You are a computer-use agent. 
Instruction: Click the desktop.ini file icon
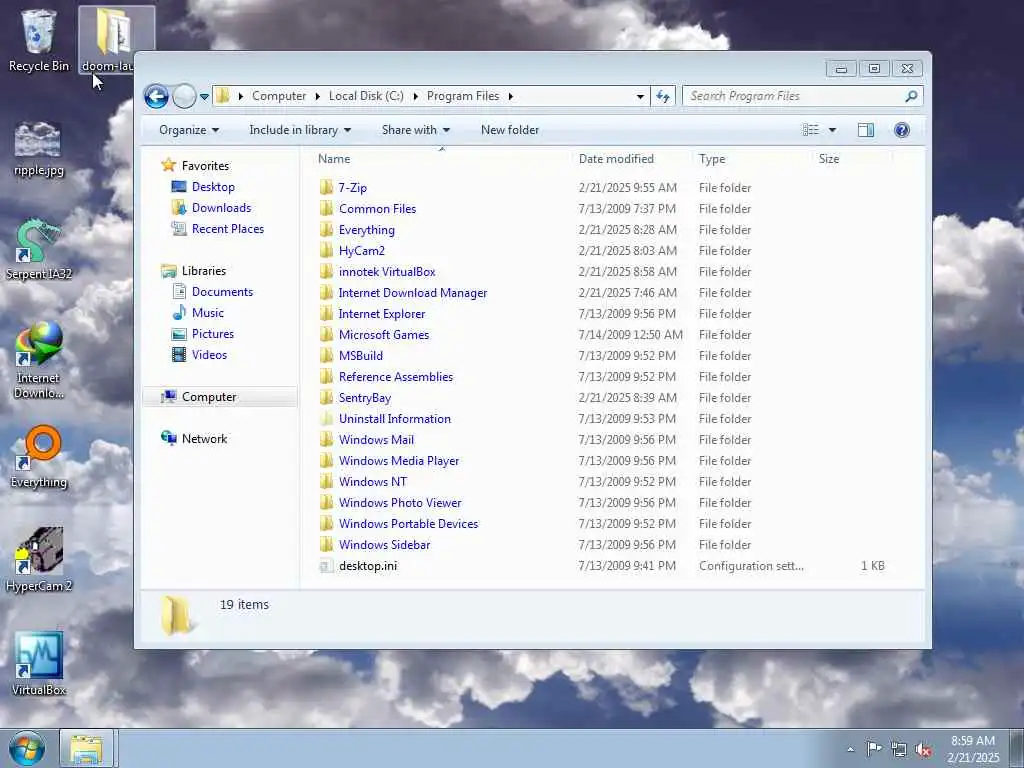tap(327, 566)
